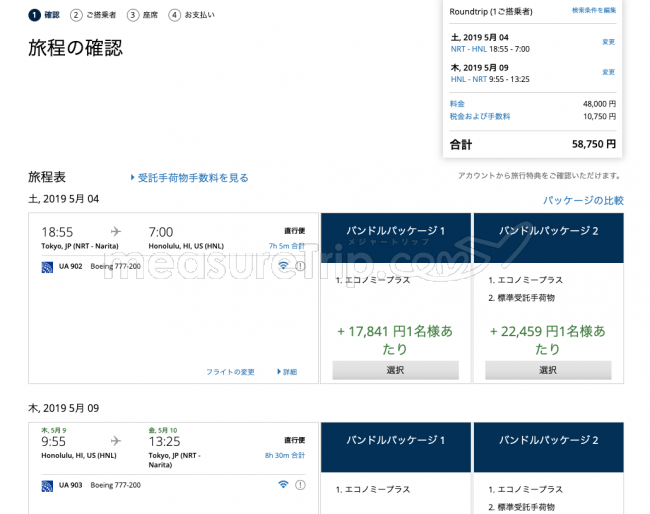Viewport: 650px width, 514px height.
Task: Click HNL - NRT route in summary
Action: point(469,79)
